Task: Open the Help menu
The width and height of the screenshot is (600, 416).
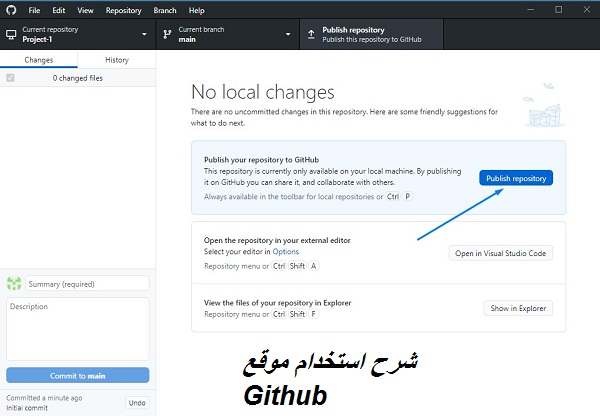Action: coord(196,10)
